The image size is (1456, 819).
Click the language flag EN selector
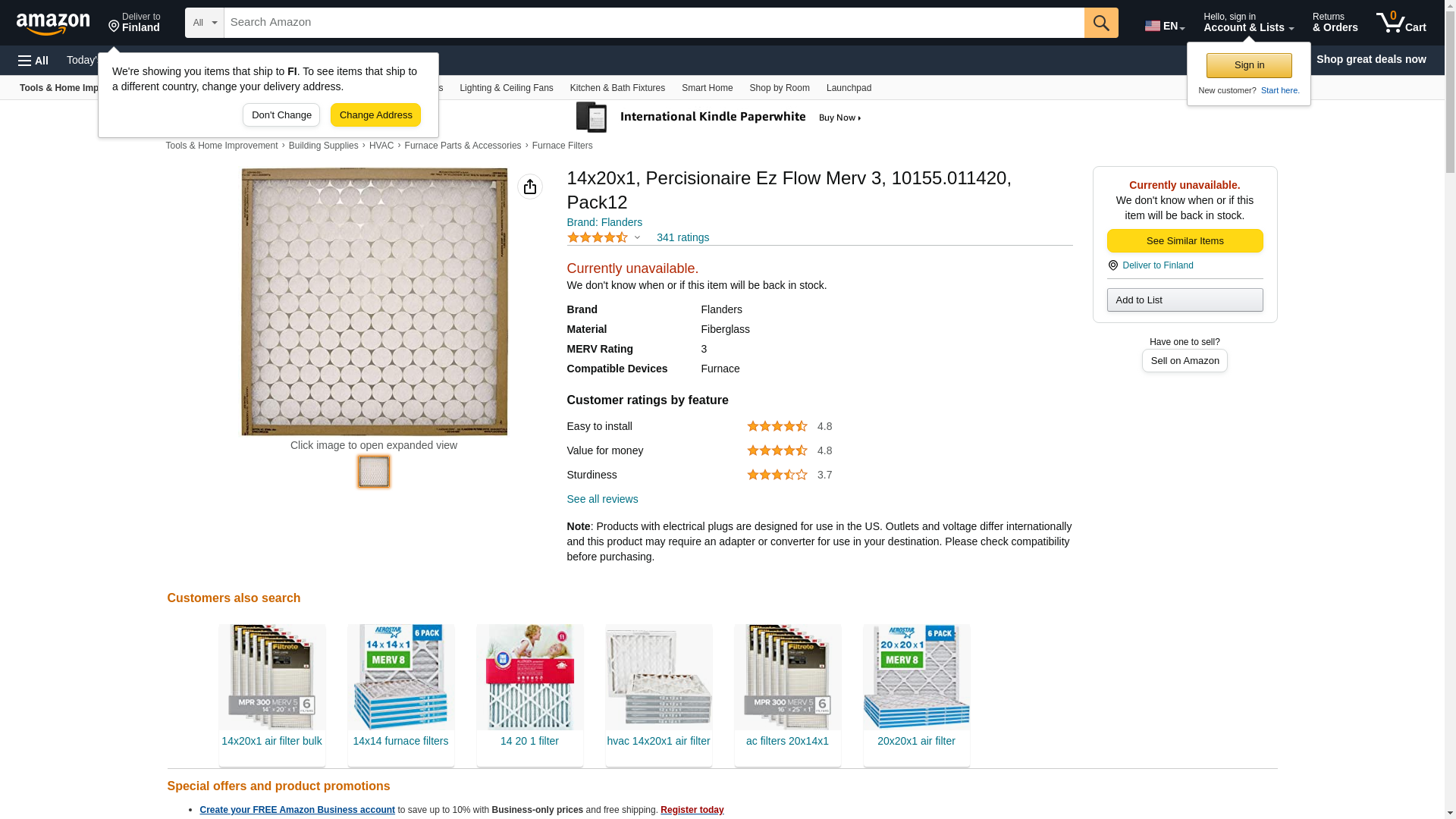[x=1164, y=26]
